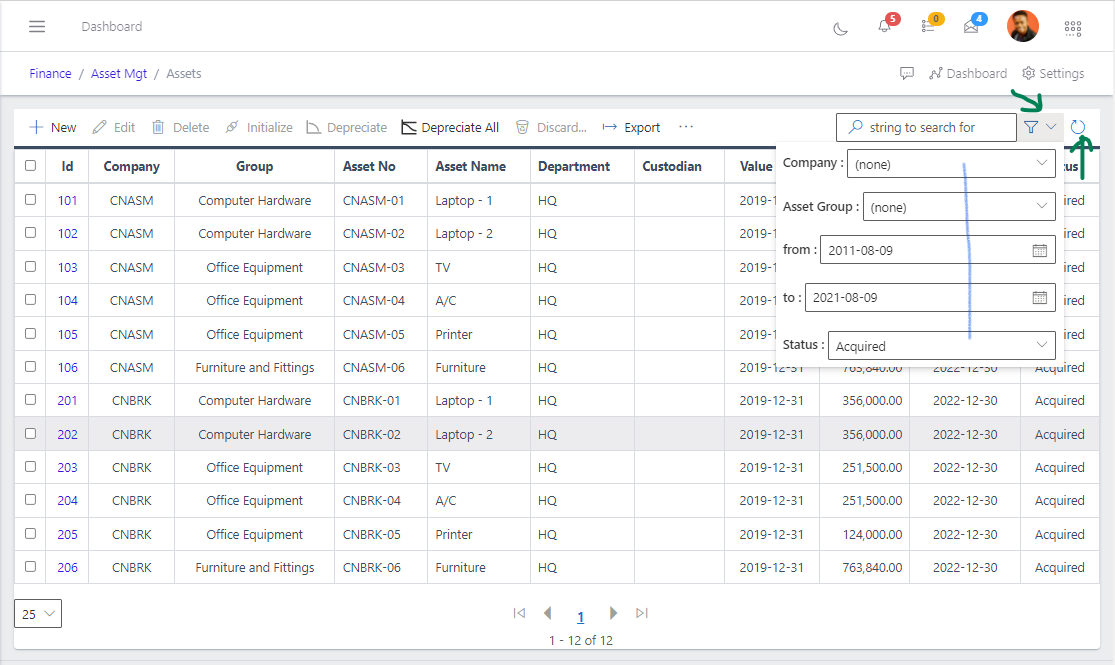Image resolution: width=1115 pixels, height=665 pixels.
Task: Click the apps grid icon top right
Action: tap(1072, 27)
